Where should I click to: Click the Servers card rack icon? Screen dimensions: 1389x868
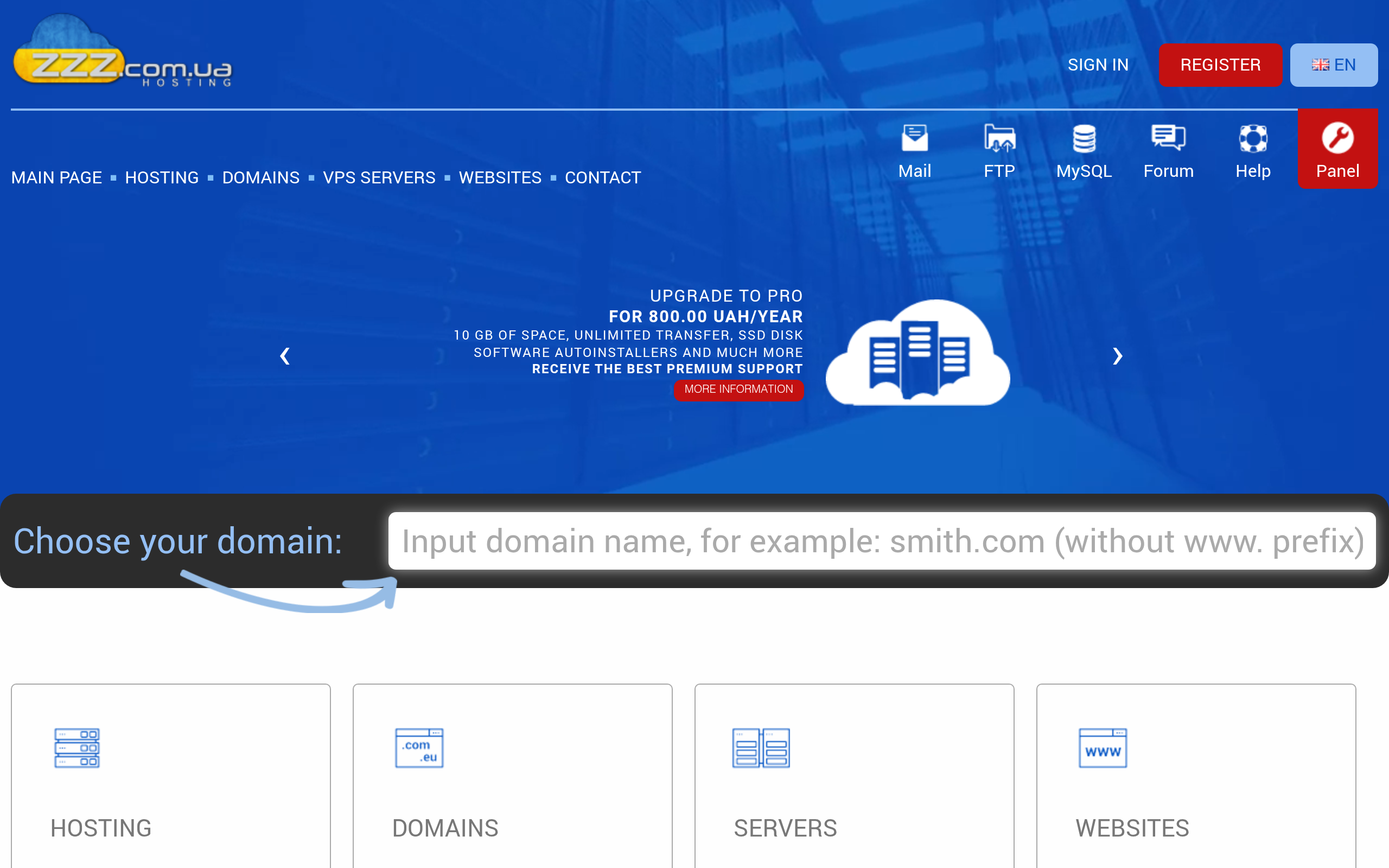click(761, 748)
